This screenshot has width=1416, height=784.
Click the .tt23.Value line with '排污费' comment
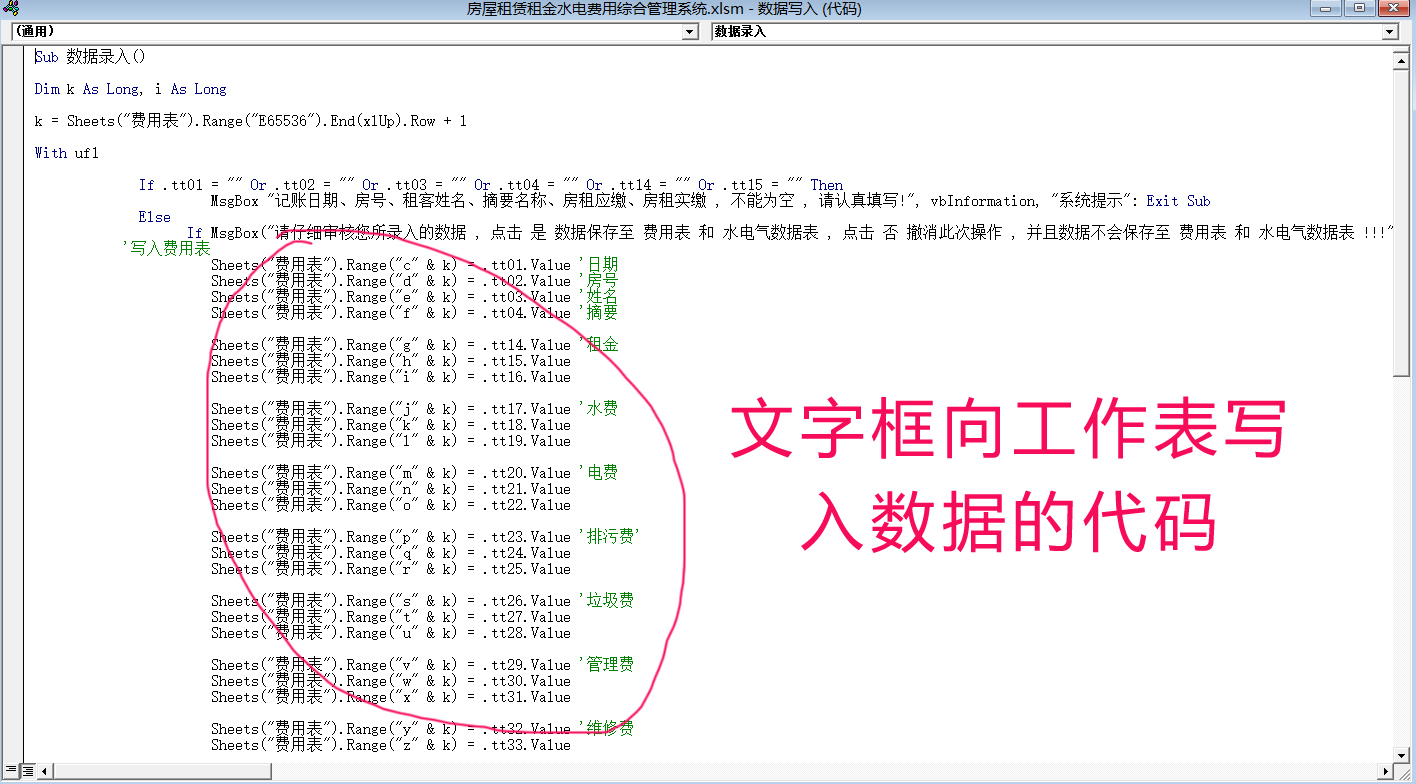425,537
